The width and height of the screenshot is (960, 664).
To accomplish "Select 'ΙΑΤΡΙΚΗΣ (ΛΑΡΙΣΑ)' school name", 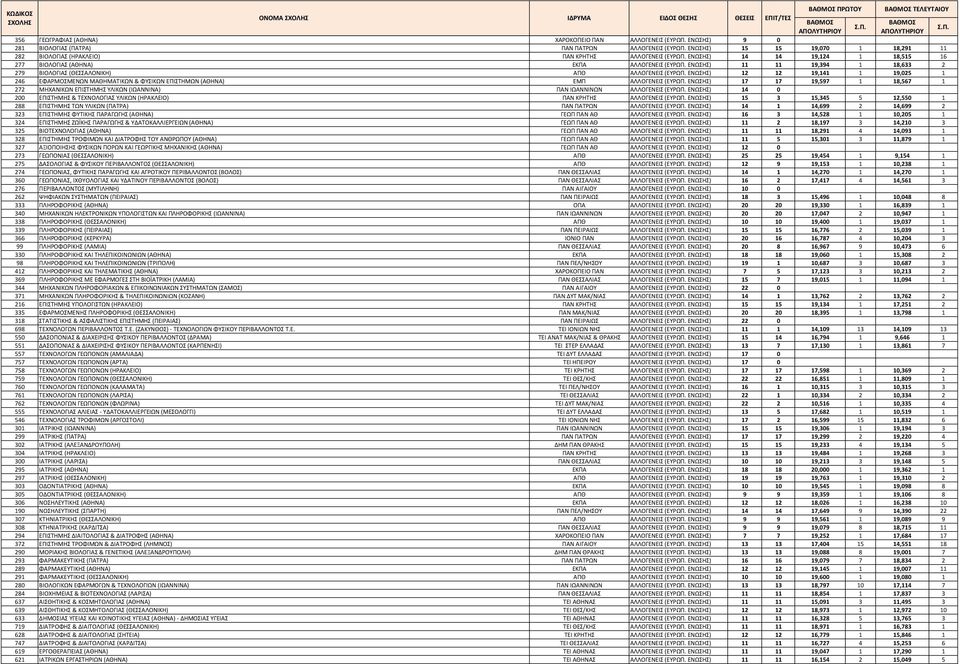I will click(283, 461).
